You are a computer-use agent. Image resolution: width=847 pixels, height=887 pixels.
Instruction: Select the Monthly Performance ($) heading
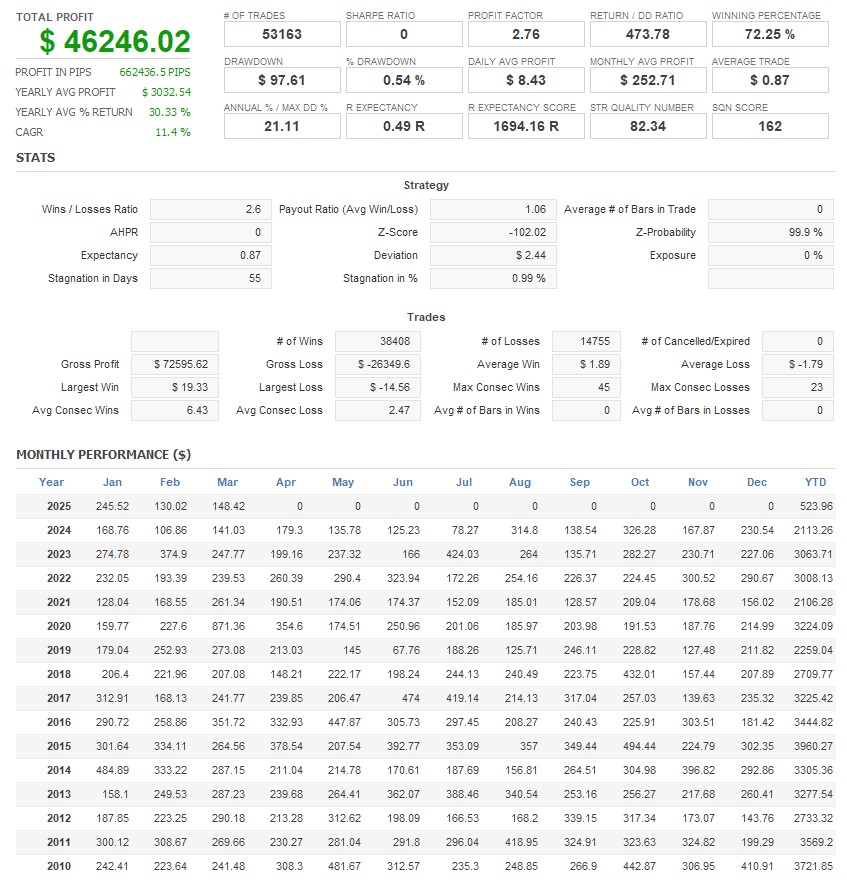pos(104,455)
